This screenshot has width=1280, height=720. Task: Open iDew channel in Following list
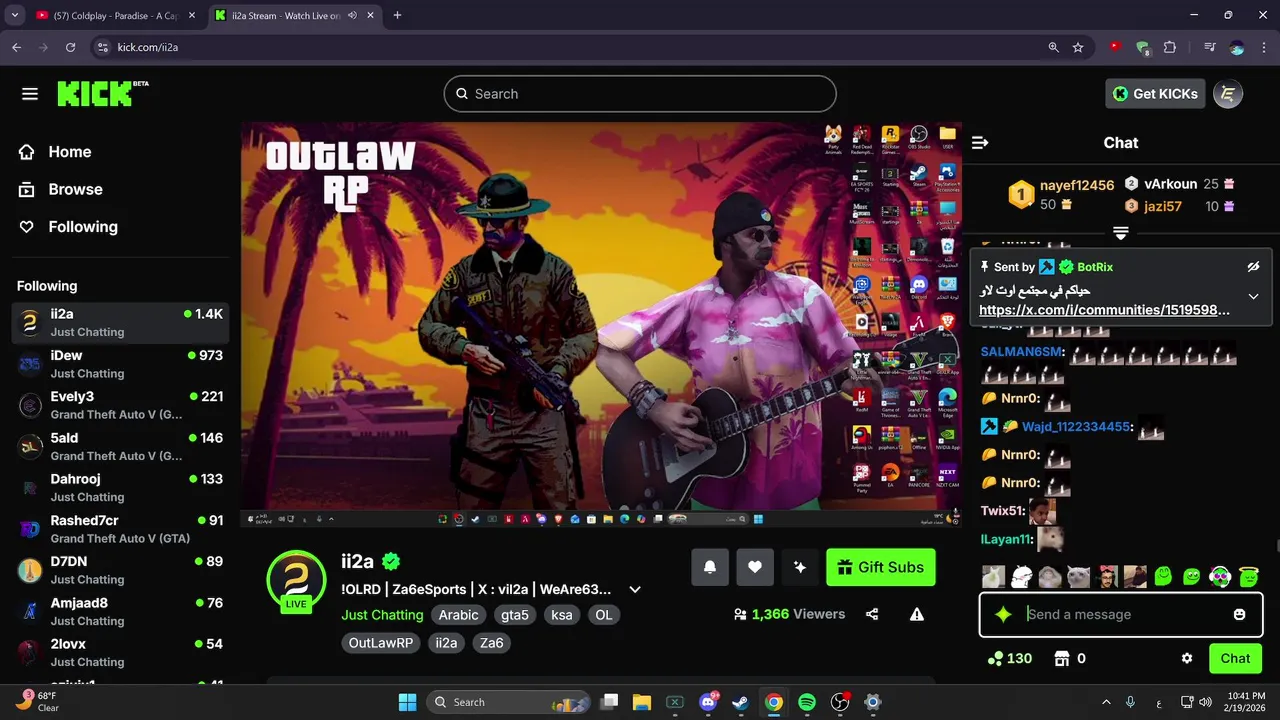tap(120, 364)
